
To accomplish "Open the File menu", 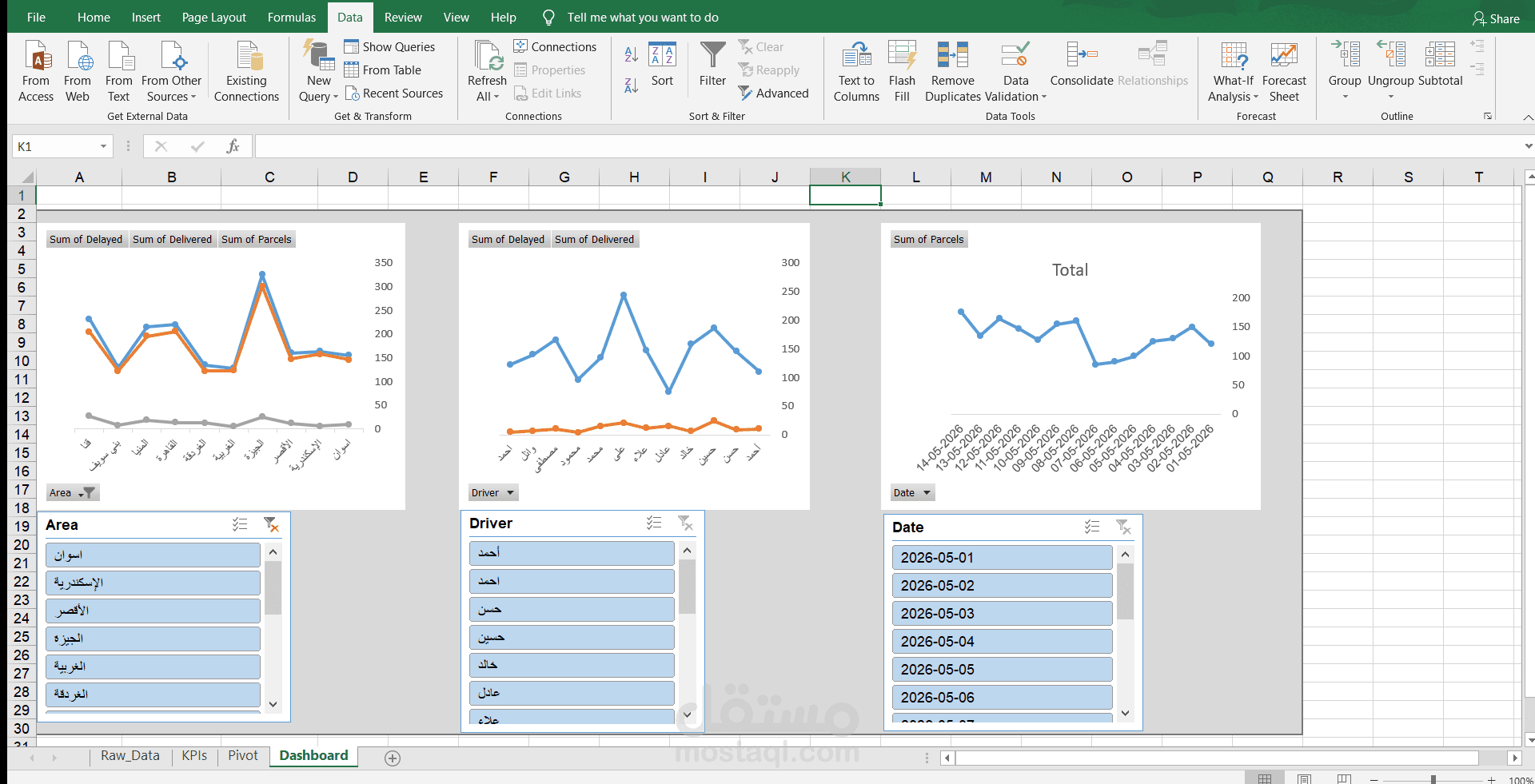I will [x=36, y=18].
